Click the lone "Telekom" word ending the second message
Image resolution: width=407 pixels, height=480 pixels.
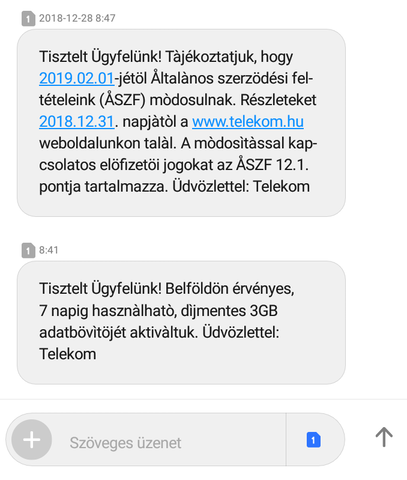(68, 354)
